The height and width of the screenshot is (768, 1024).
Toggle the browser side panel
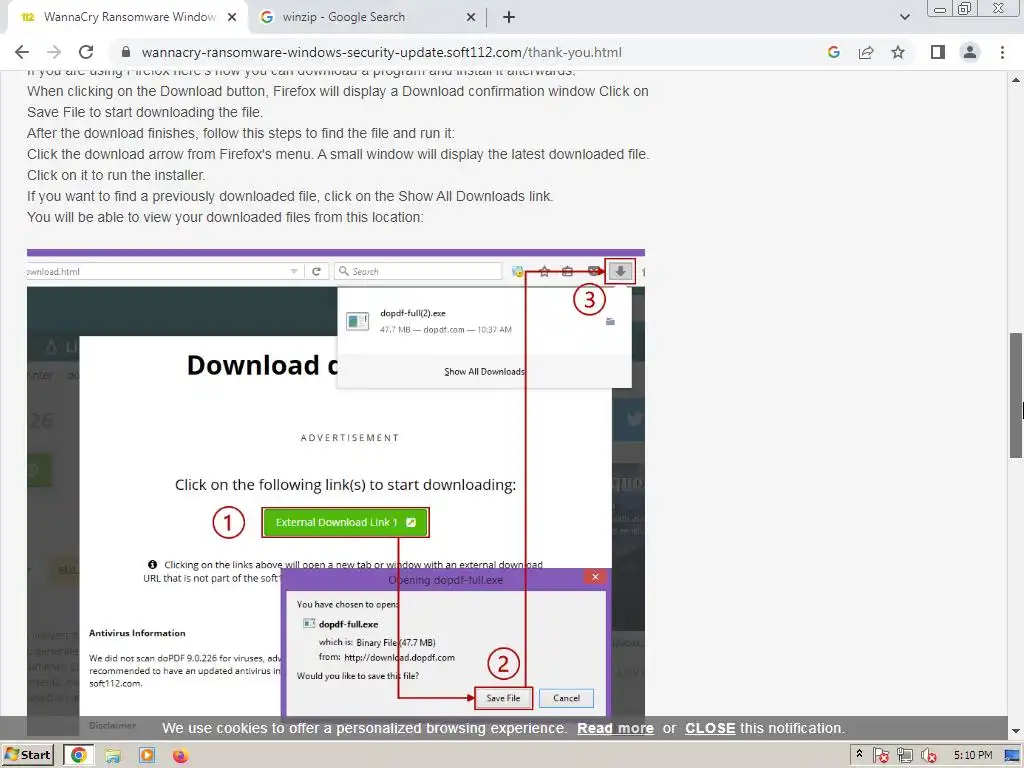pos(938,52)
